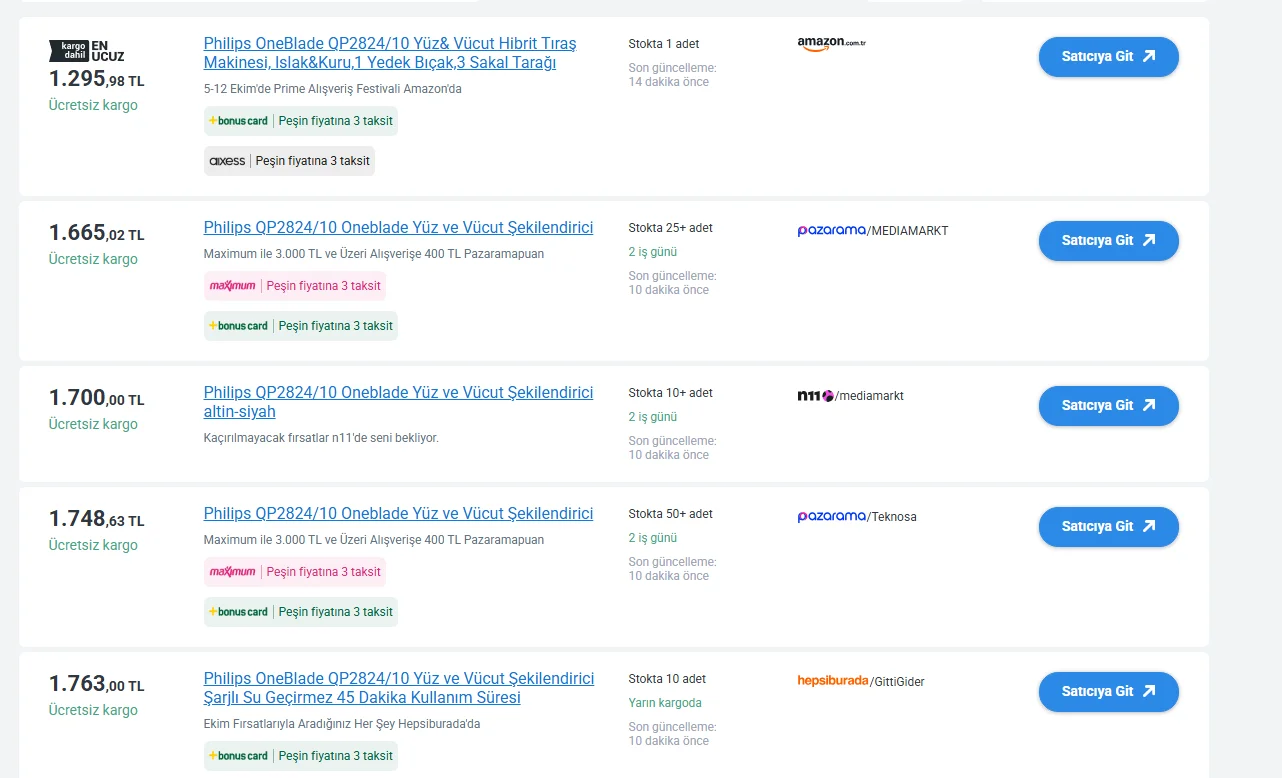
Task: Click the amazon.com.tr seller logo
Action: coord(831,44)
